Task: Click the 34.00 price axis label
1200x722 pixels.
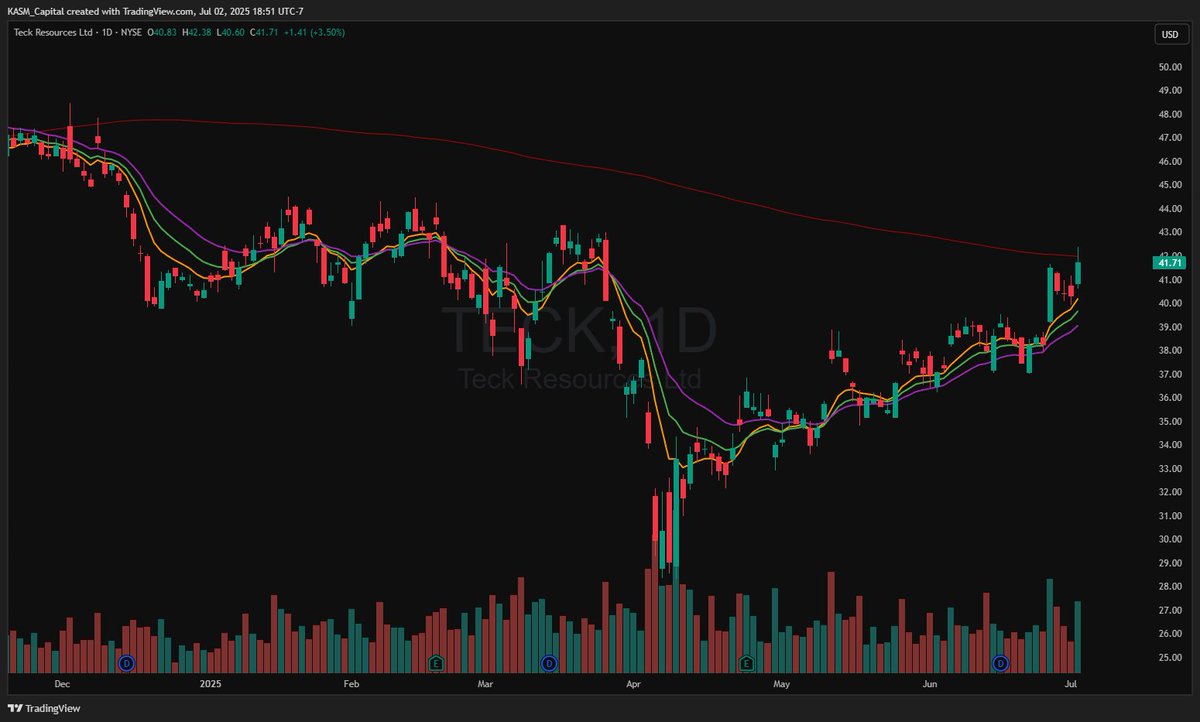Action: tap(1171, 445)
